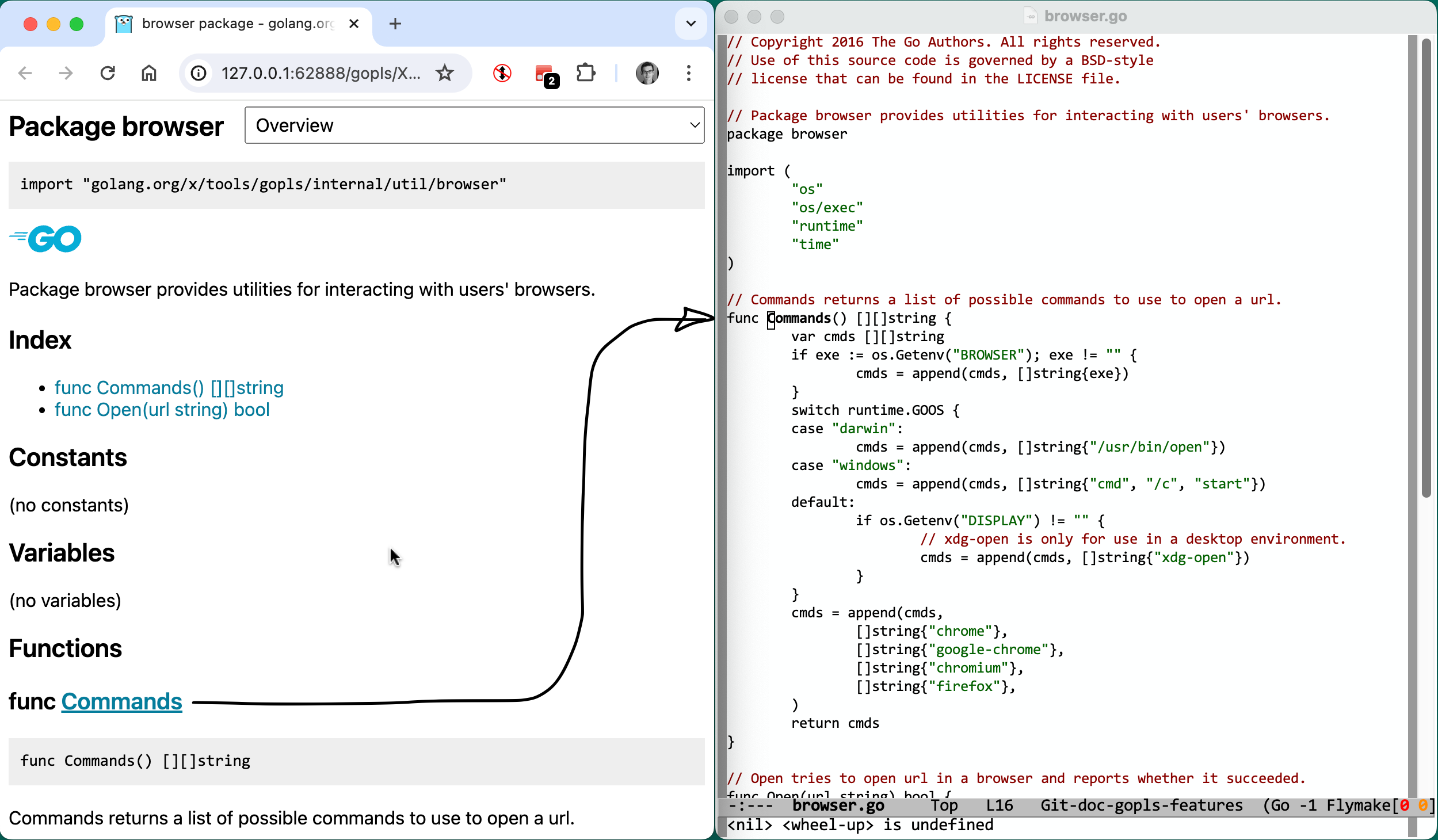Open a new browser tab
The width and height of the screenshot is (1438, 840).
point(395,24)
